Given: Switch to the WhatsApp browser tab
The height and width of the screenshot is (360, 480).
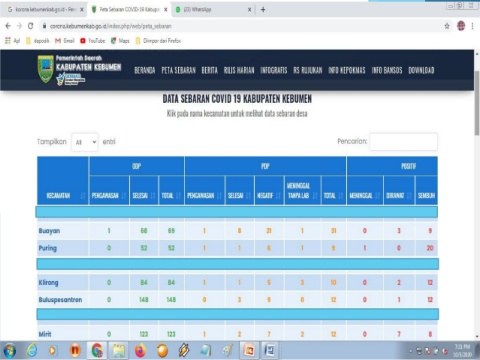Looking at the screenshot, I should [x=212, y=10].
